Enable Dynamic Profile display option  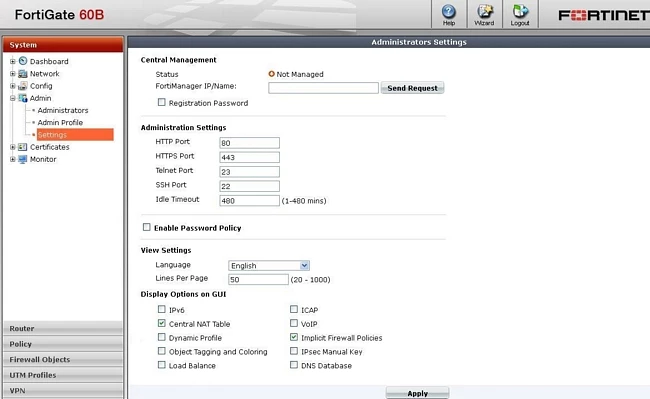(x=162, y=337)
